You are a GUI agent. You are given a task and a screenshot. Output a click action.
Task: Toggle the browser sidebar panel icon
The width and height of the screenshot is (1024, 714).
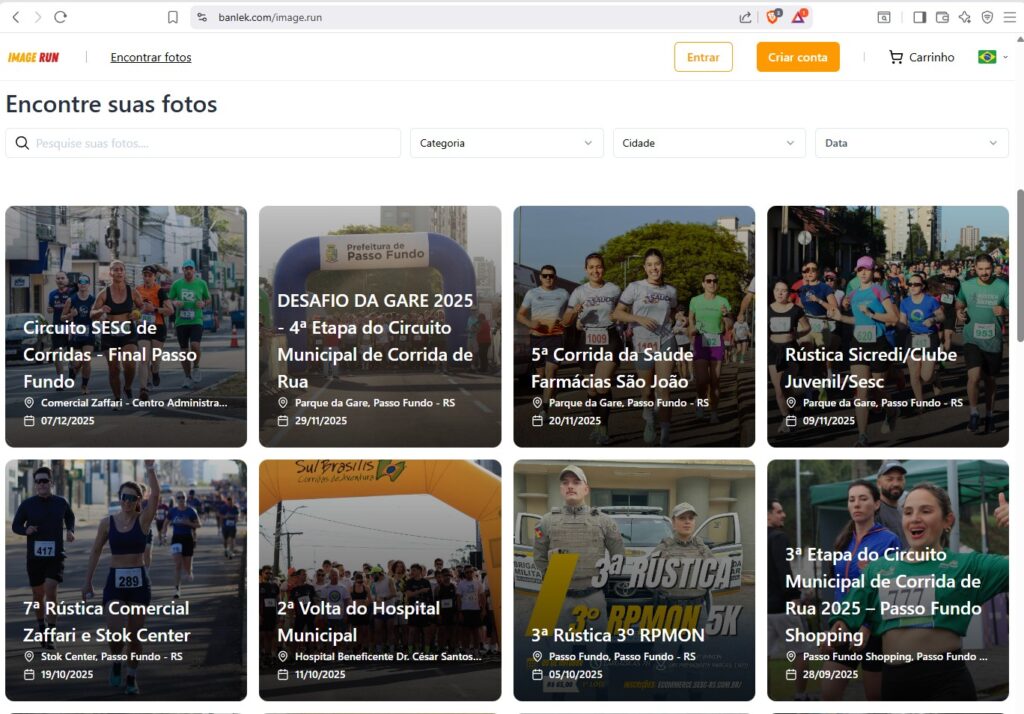[x=919, y=17]
